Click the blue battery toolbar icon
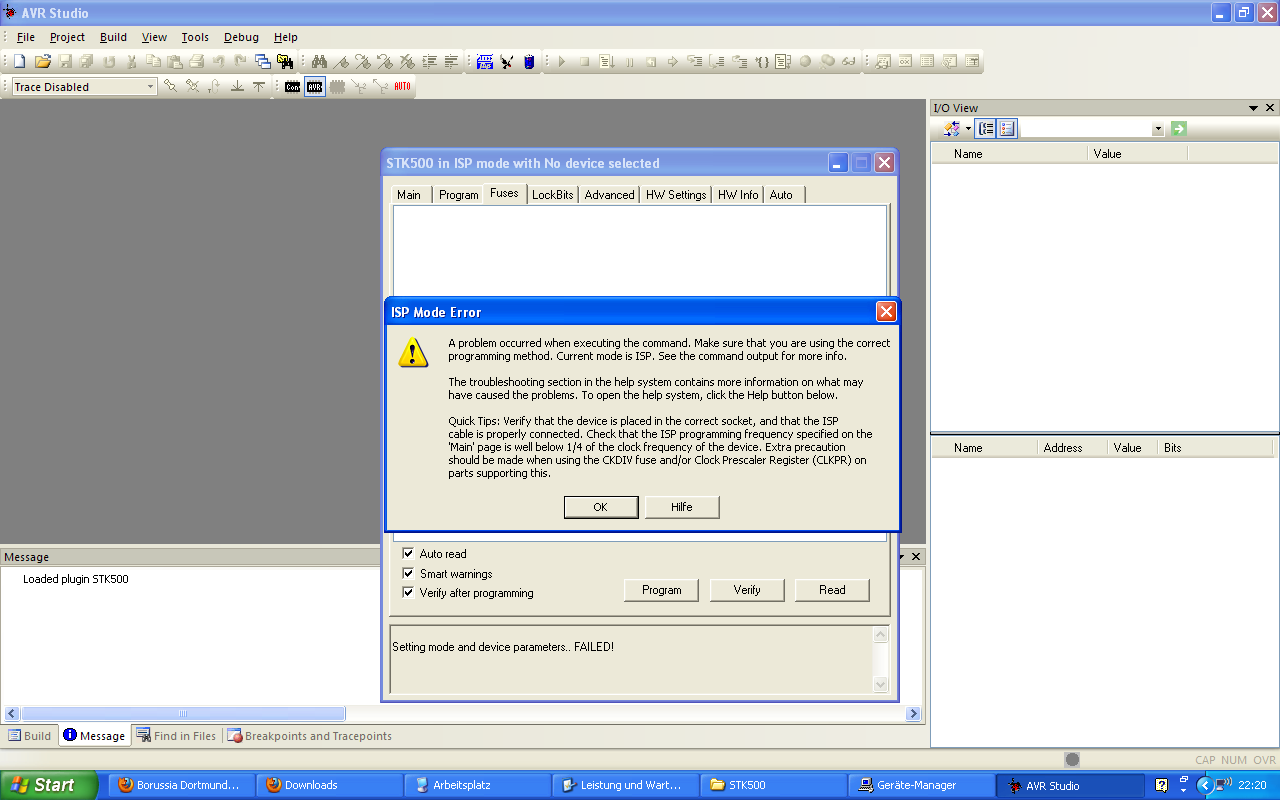The height and width of the screenshot is (800, 1280). pos(529,62)
